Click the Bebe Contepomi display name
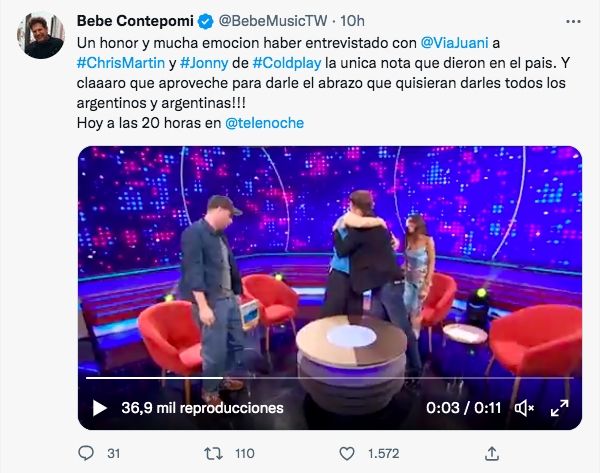604x473 pixels. (x=135, y=21)
